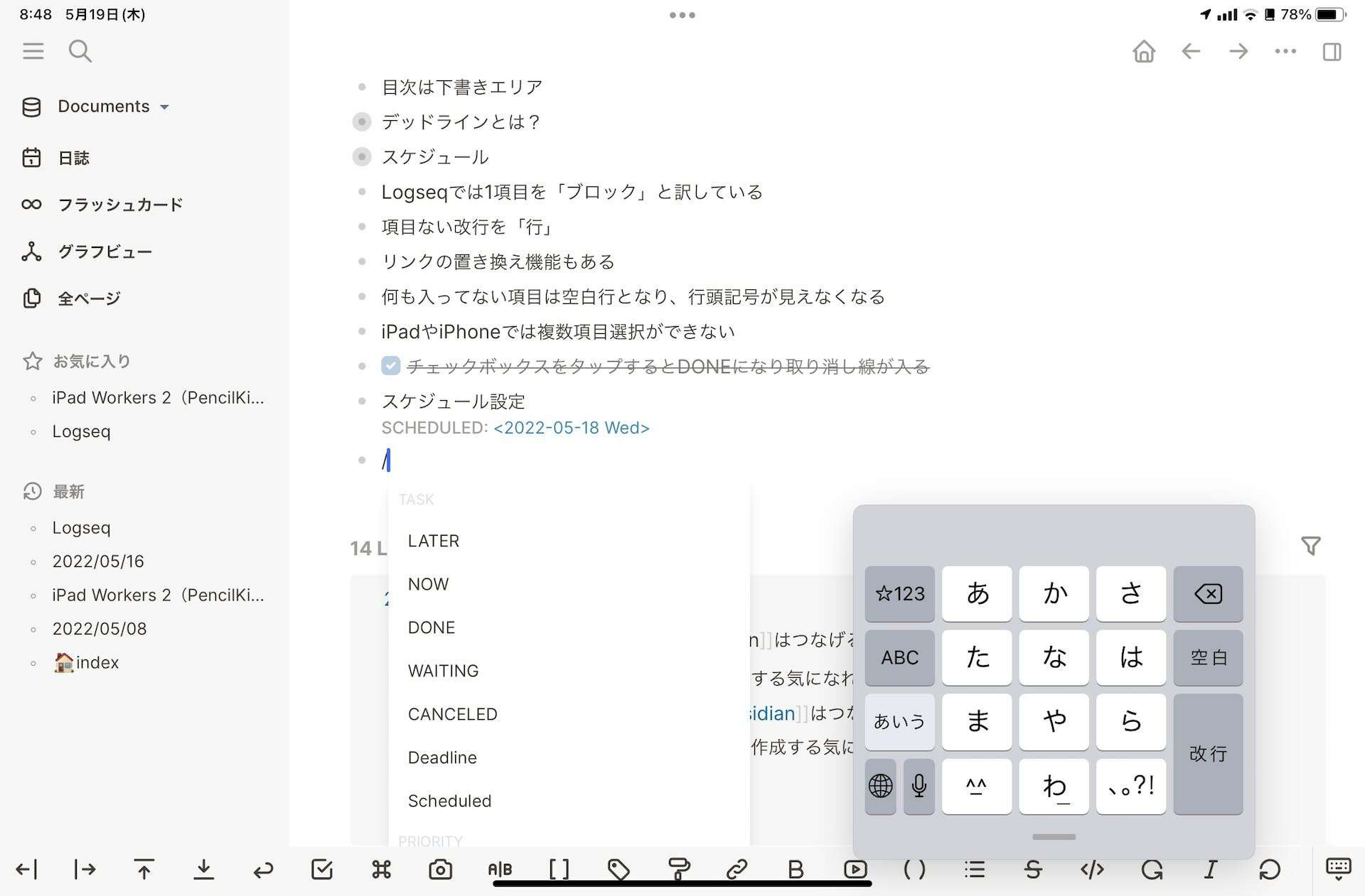Apply strikethrough from bottom toolbar

[x=1033, y=869]
